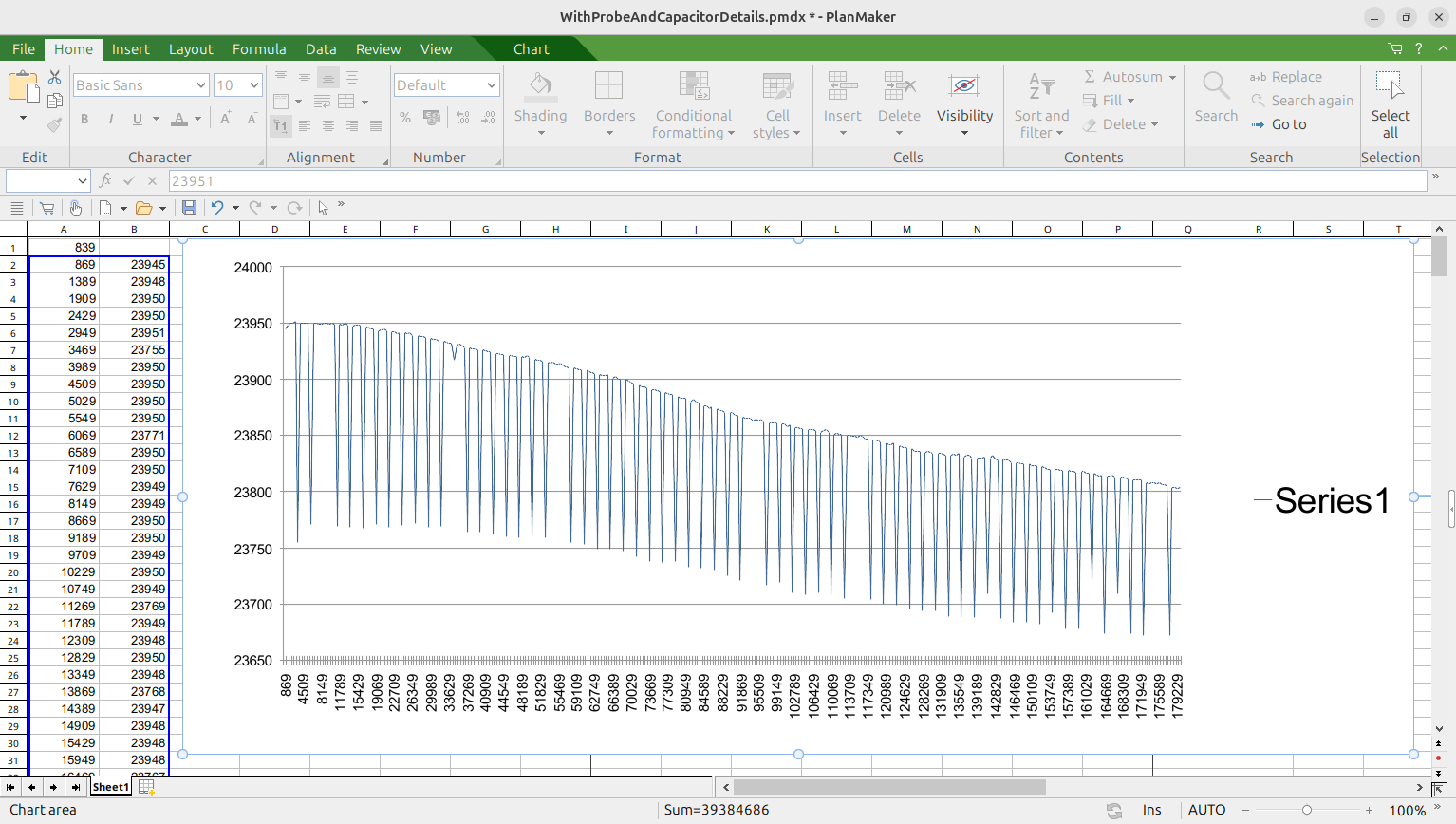The image size is (1456, 824).
Task: Click the formula bar input showing 23951
Action: (x=797, y=180)
